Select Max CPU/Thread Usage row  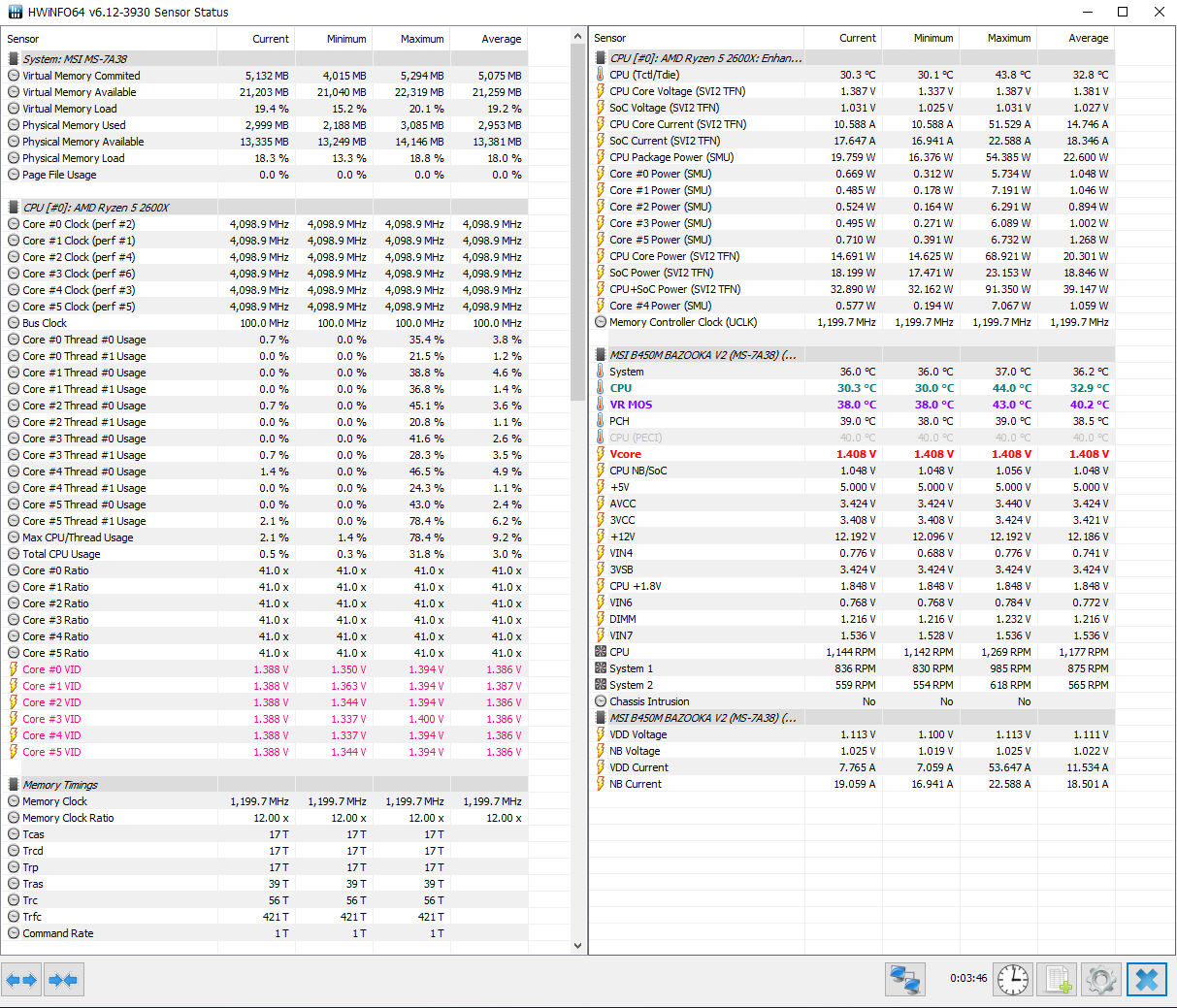(x=265, y=537)
